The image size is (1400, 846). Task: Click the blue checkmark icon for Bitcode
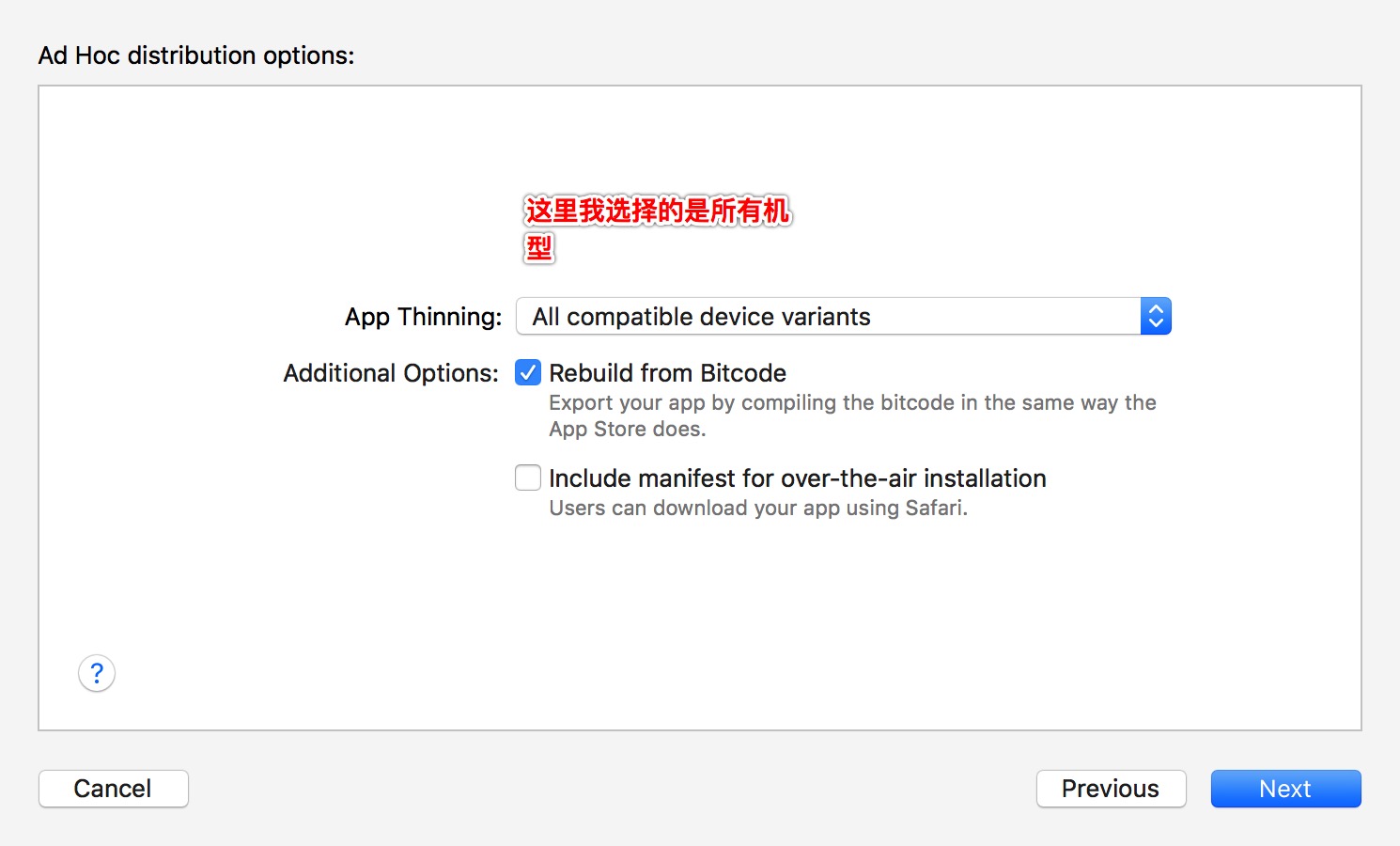point(528,373)
